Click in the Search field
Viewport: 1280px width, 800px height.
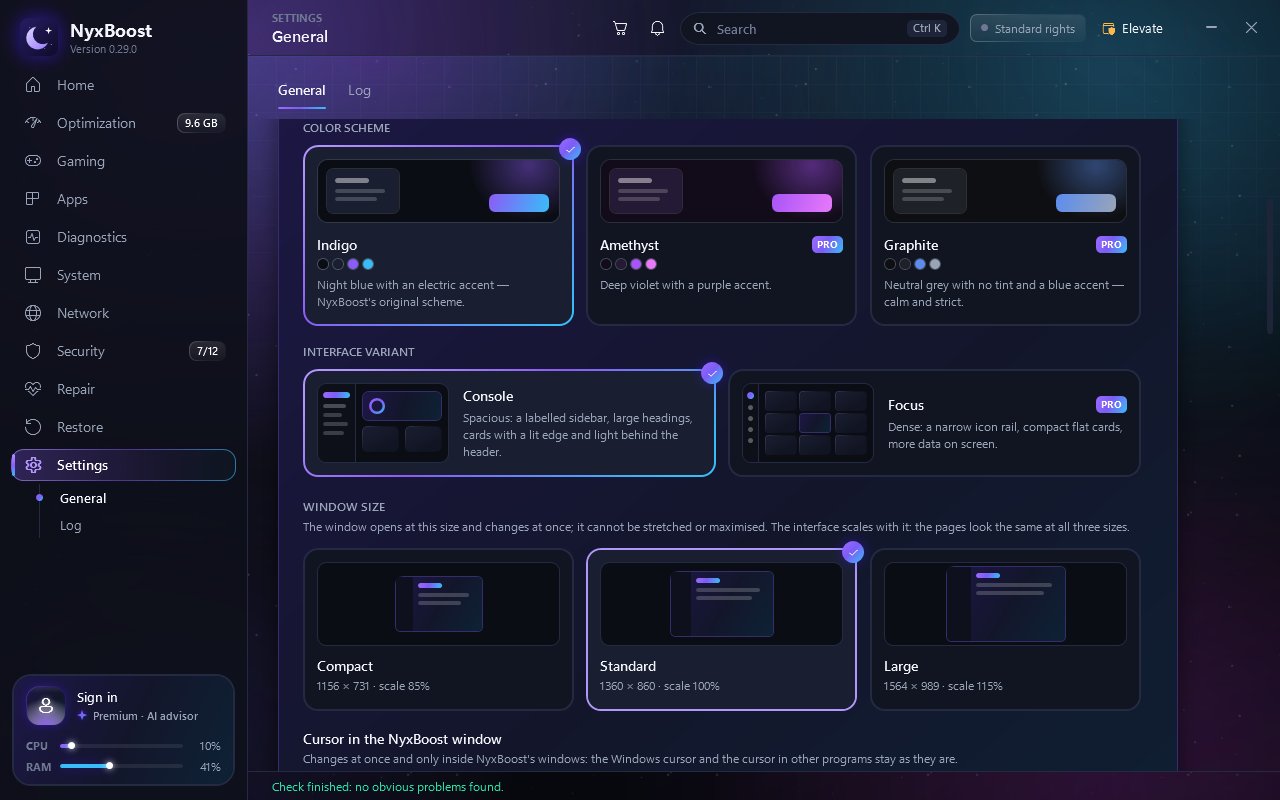[819, 29]
